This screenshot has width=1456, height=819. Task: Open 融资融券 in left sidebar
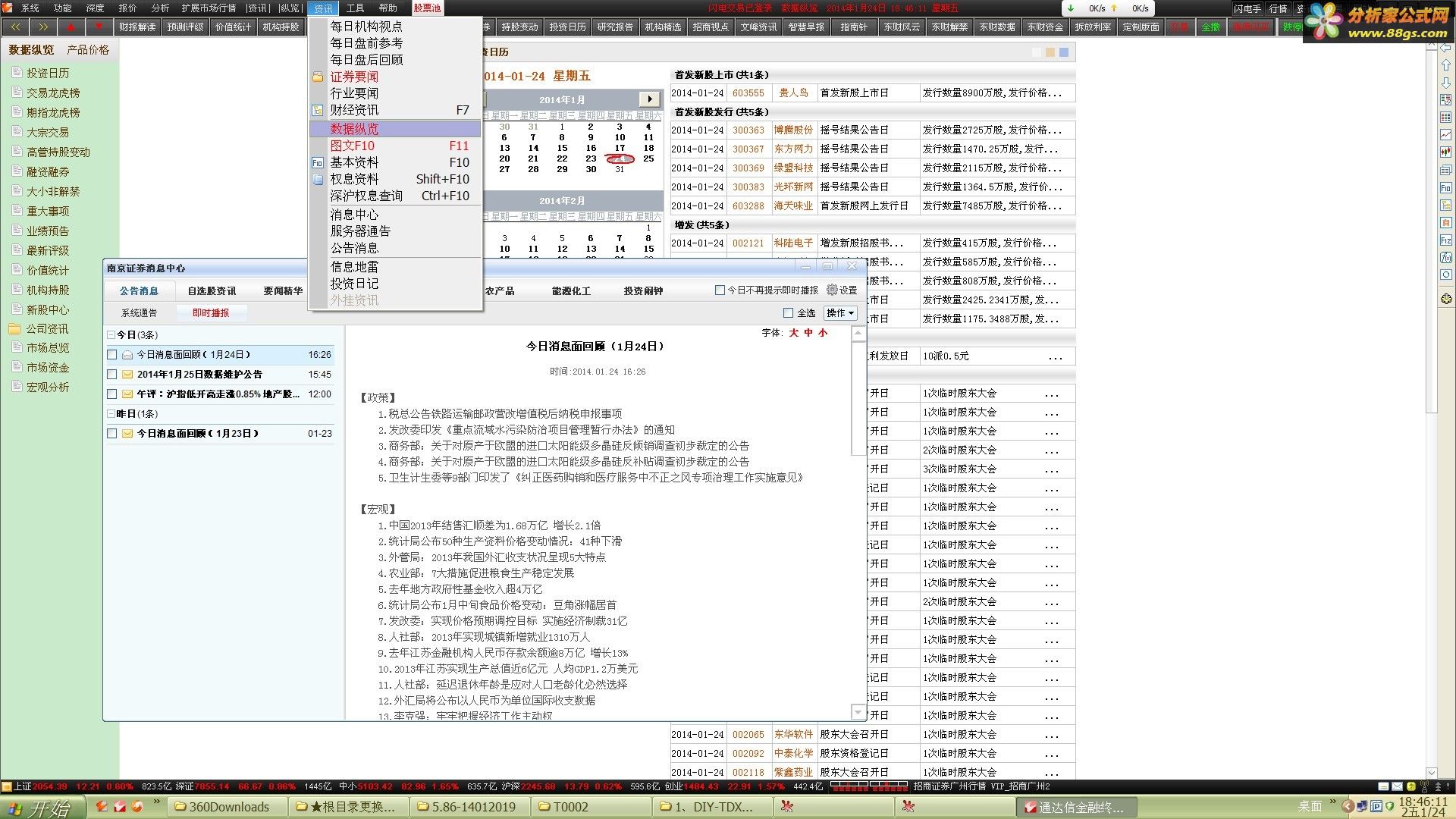[x=48, y=172]
